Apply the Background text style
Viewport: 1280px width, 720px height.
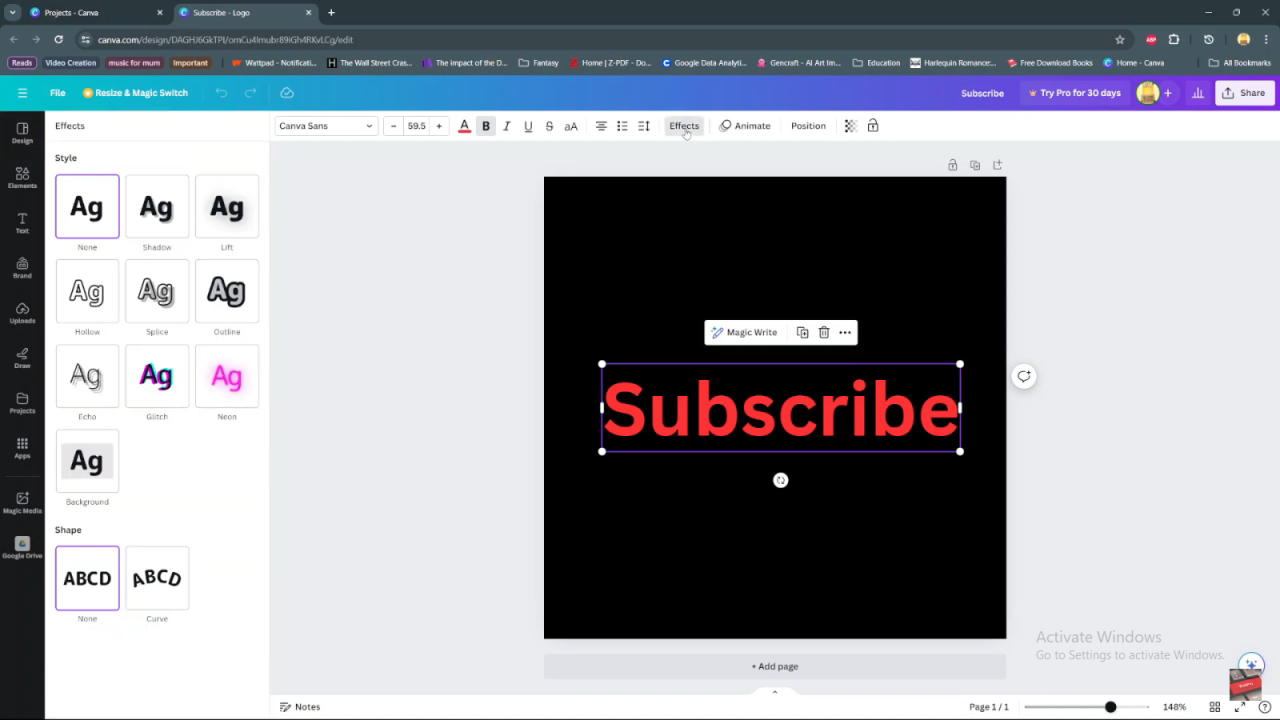click(x=87, y=461)
